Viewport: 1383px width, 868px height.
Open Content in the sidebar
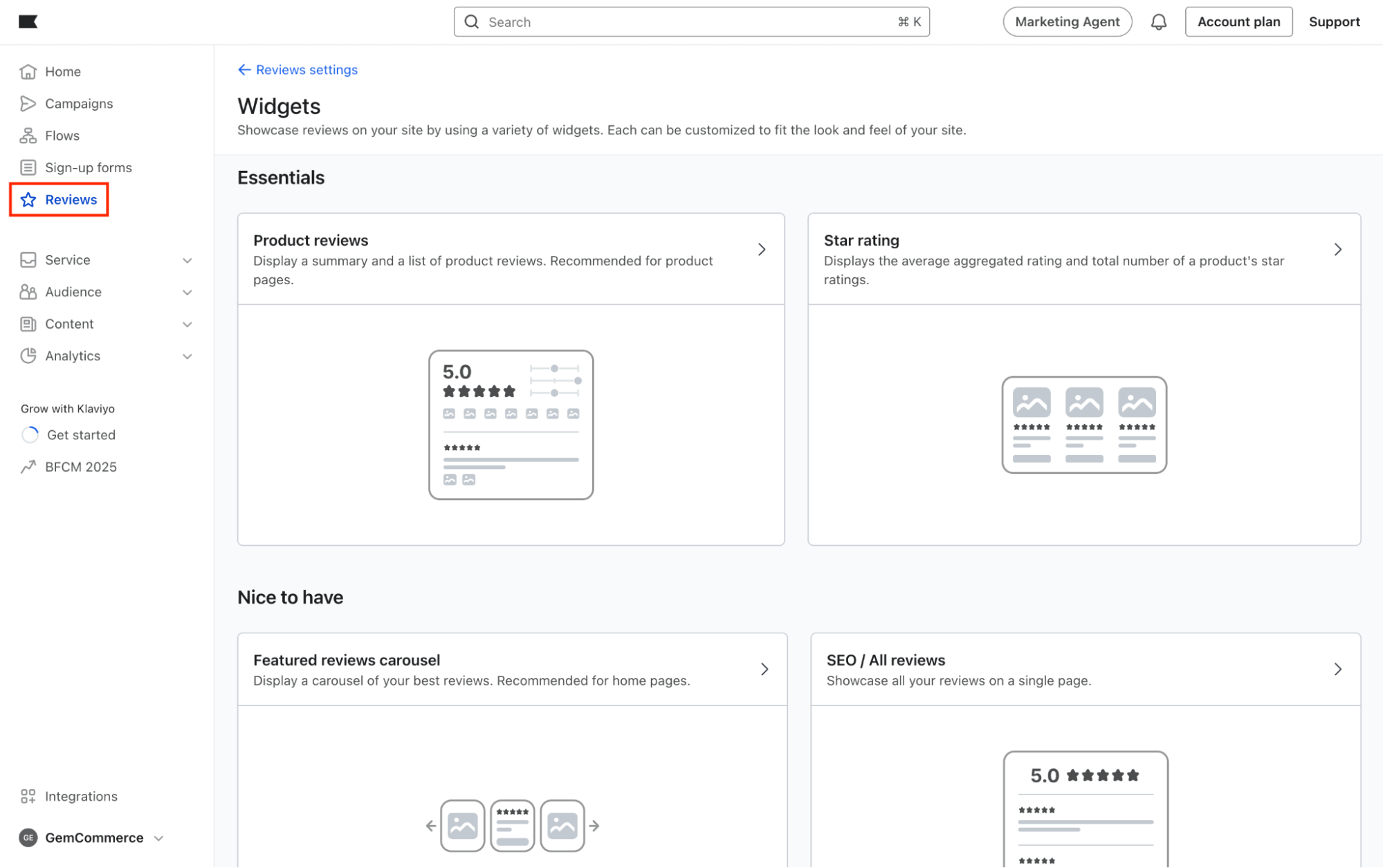[x=69, y=324]
